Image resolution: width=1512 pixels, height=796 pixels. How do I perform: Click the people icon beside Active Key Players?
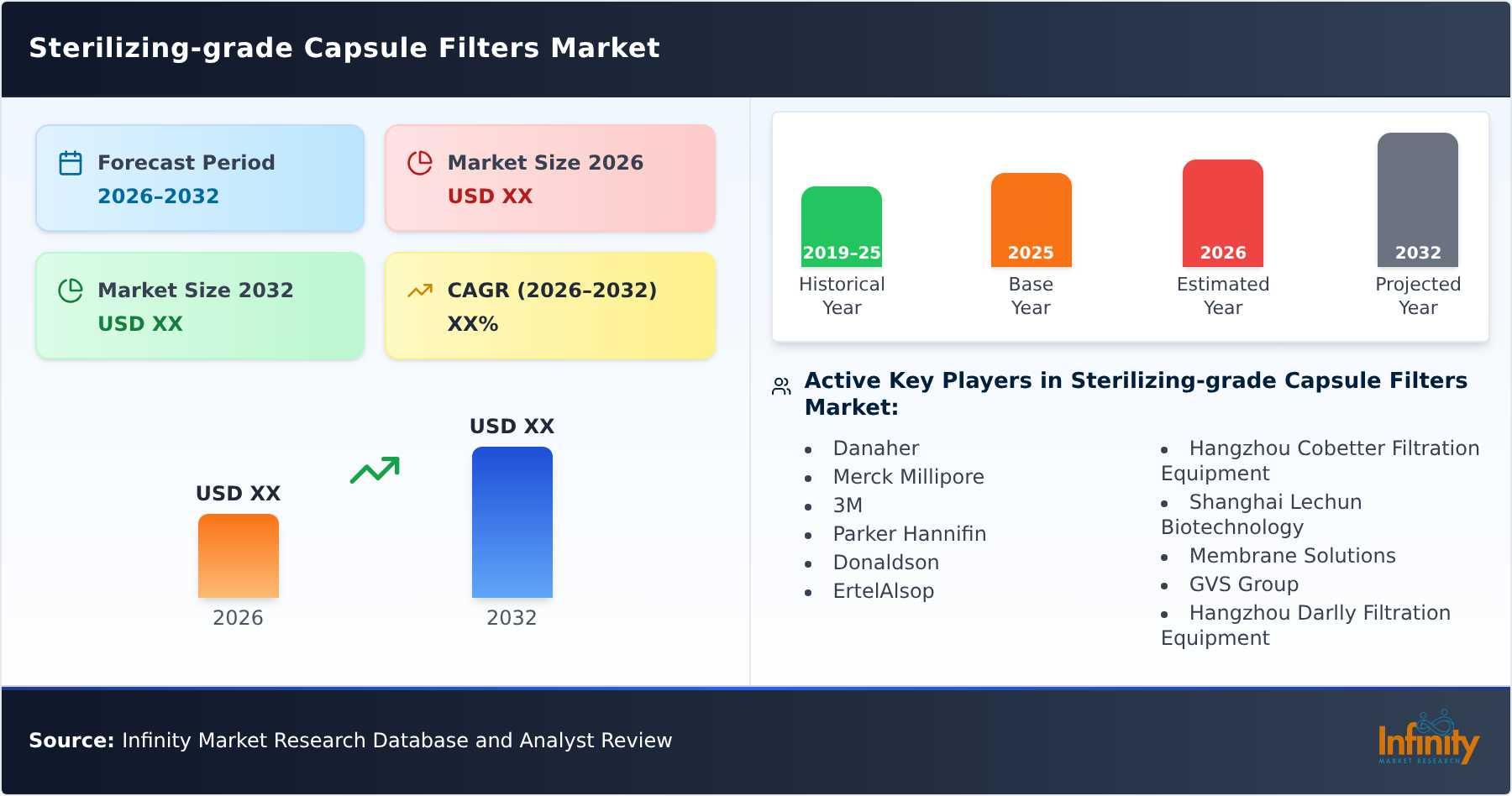pos(781,386)
